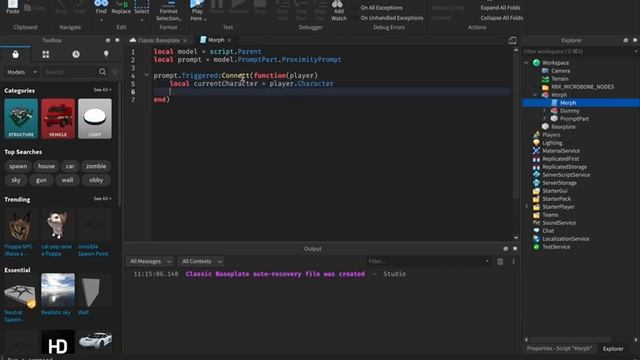Select ReplicatedStorage in Explorer
Viewport: 640px width, 360px height.
pos(564,167)
